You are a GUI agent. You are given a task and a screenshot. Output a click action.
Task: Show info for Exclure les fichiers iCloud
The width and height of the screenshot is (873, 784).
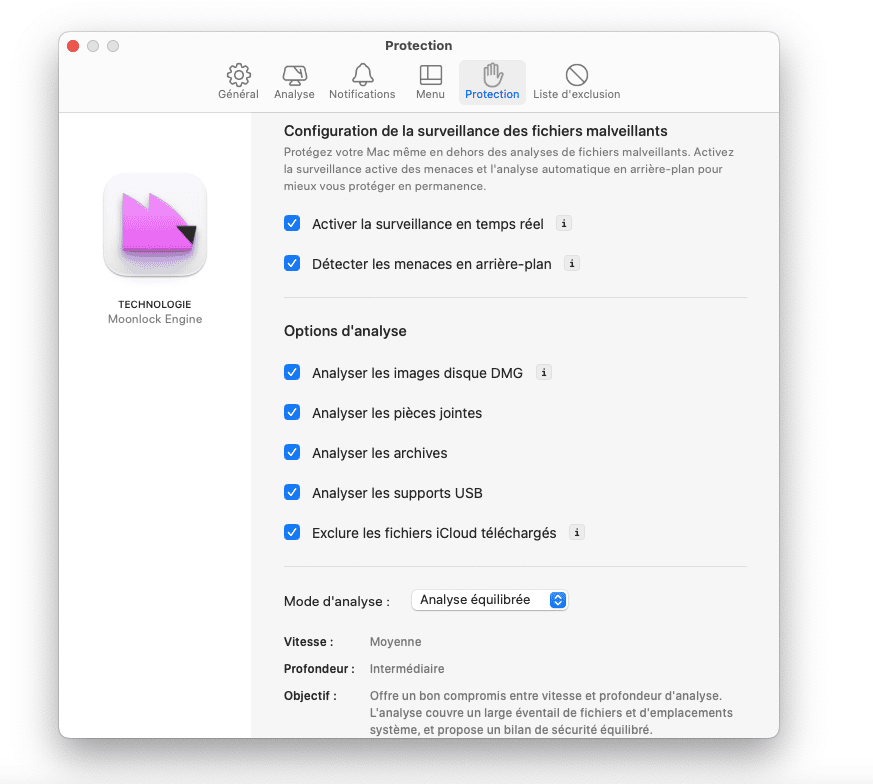click(577, 533)
